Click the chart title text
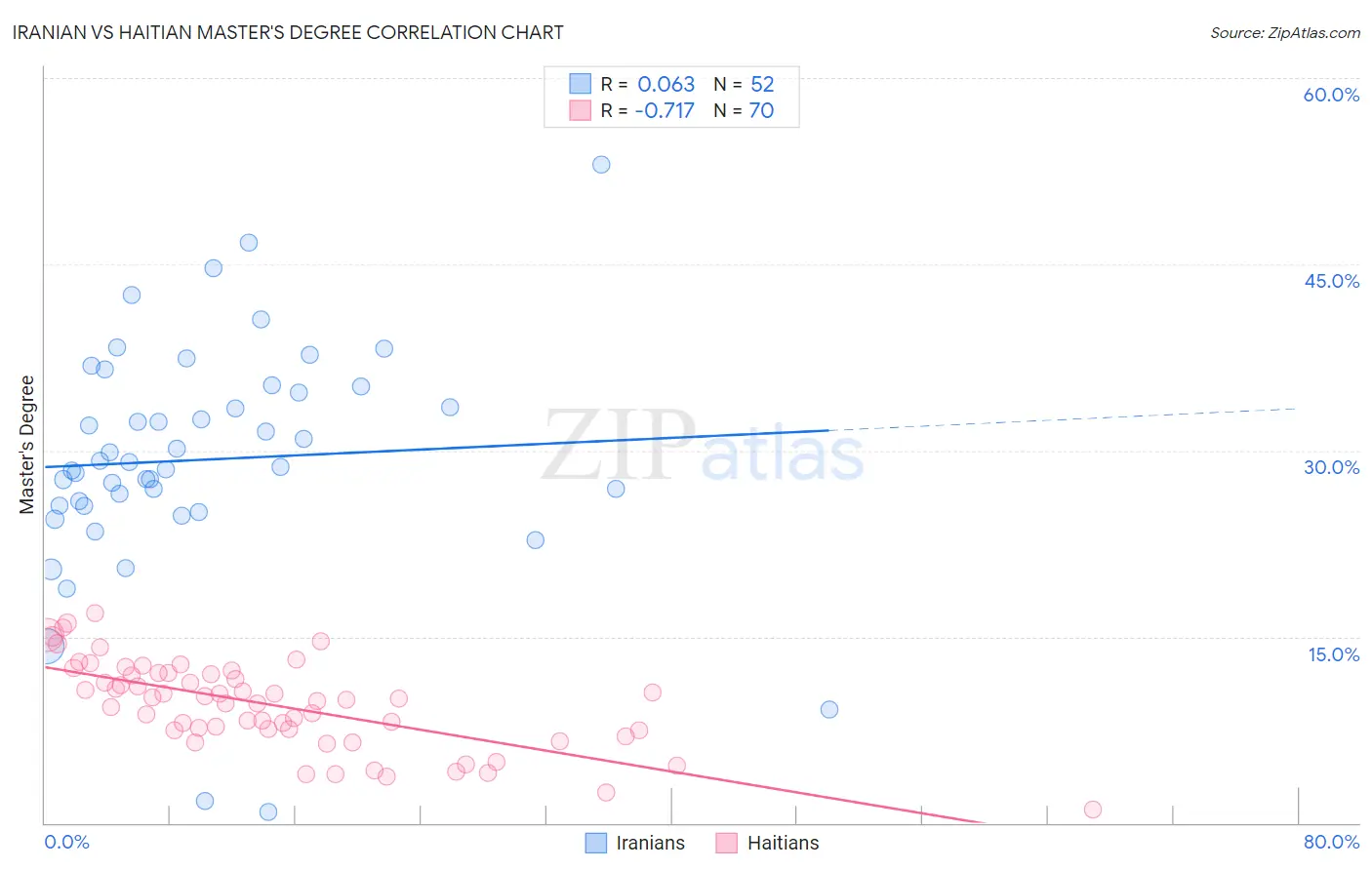Viewport: 1372px width, 870px height. point(288,32)
